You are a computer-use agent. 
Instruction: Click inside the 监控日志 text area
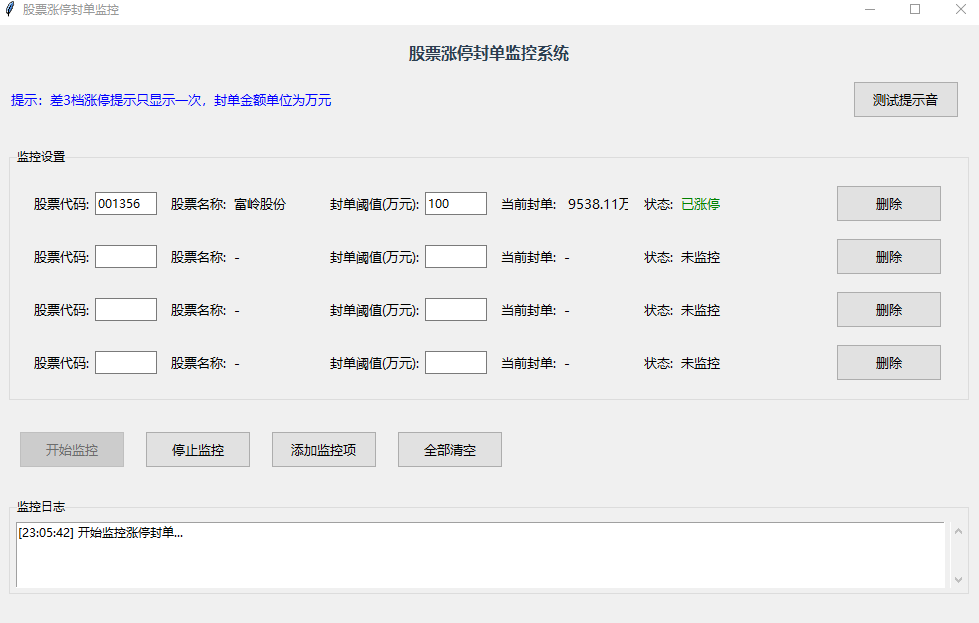point(480,560)
